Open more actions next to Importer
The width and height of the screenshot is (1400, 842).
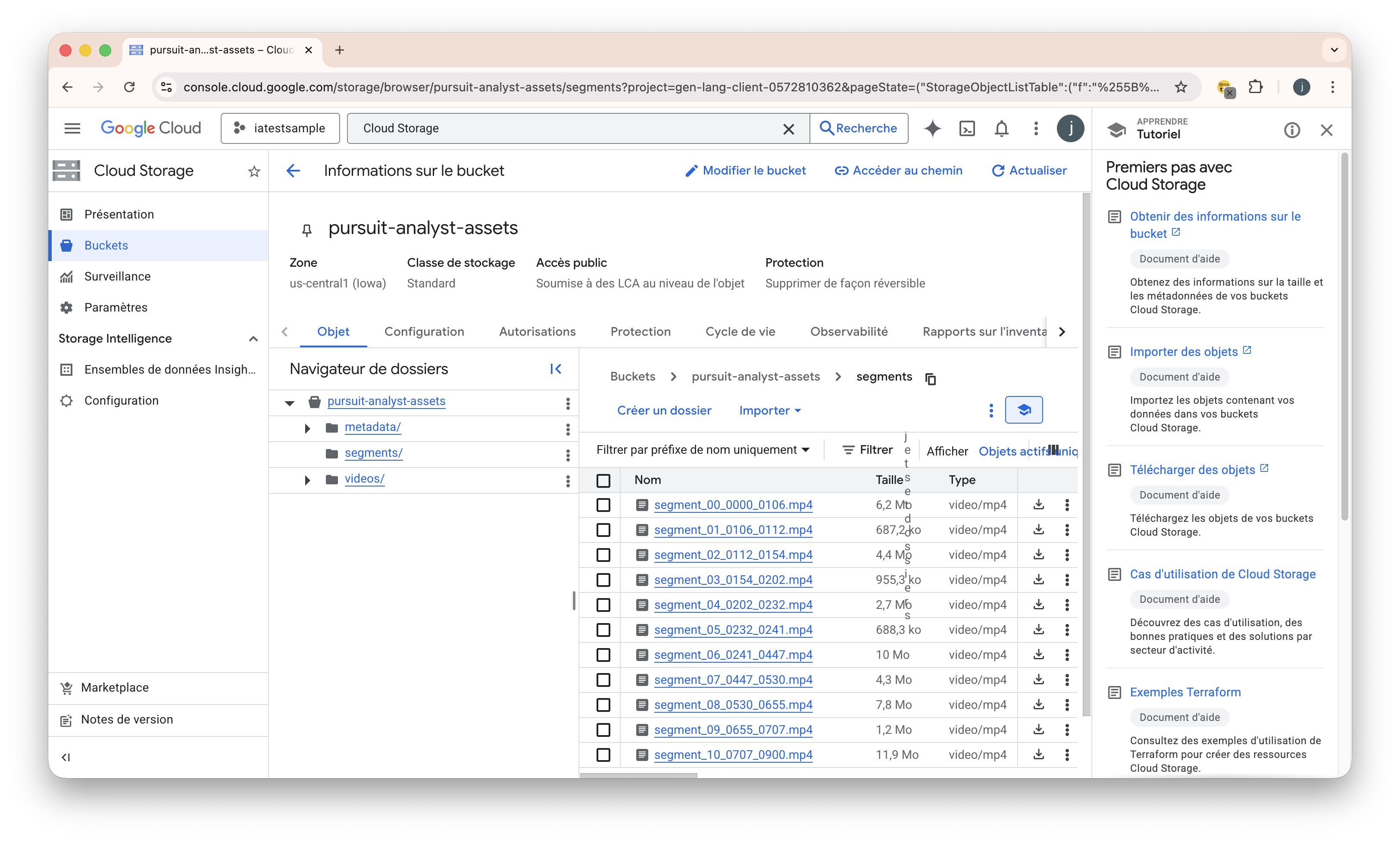pyautogui.click(x=991, y=410)
